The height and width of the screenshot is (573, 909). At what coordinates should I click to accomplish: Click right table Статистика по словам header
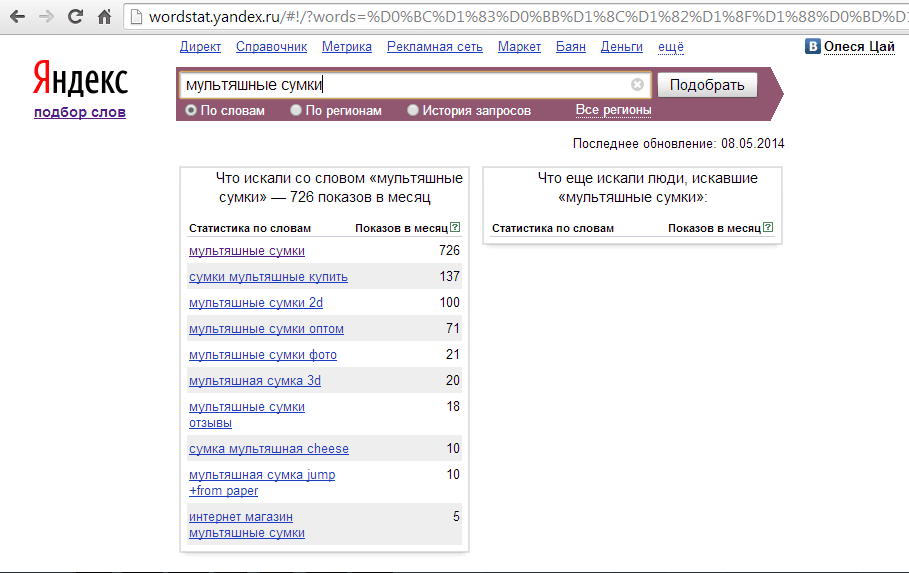[553, 229]
